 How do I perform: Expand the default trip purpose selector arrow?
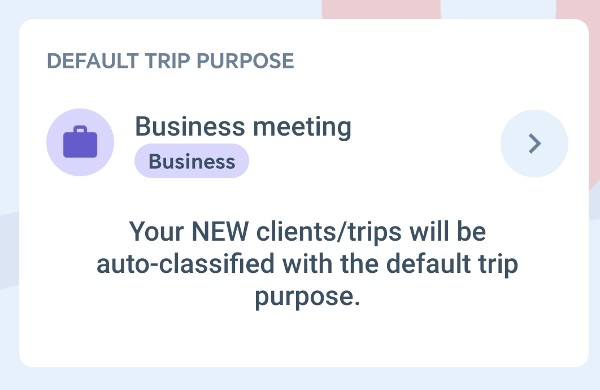(x=534, y=144)
